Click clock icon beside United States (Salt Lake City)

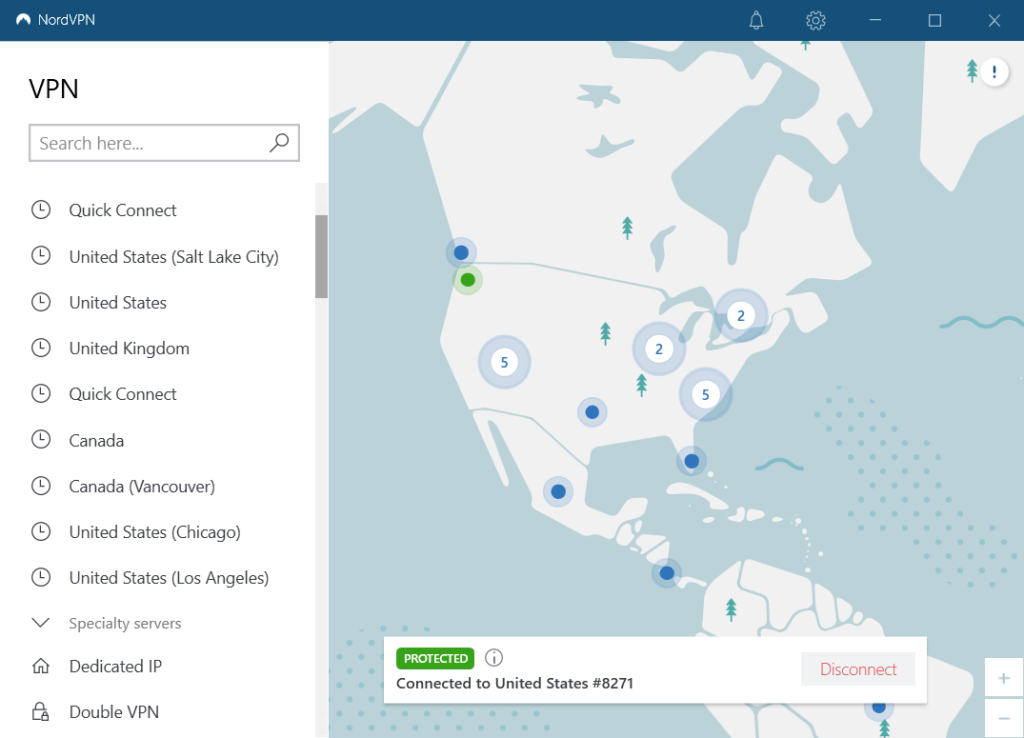41,256
